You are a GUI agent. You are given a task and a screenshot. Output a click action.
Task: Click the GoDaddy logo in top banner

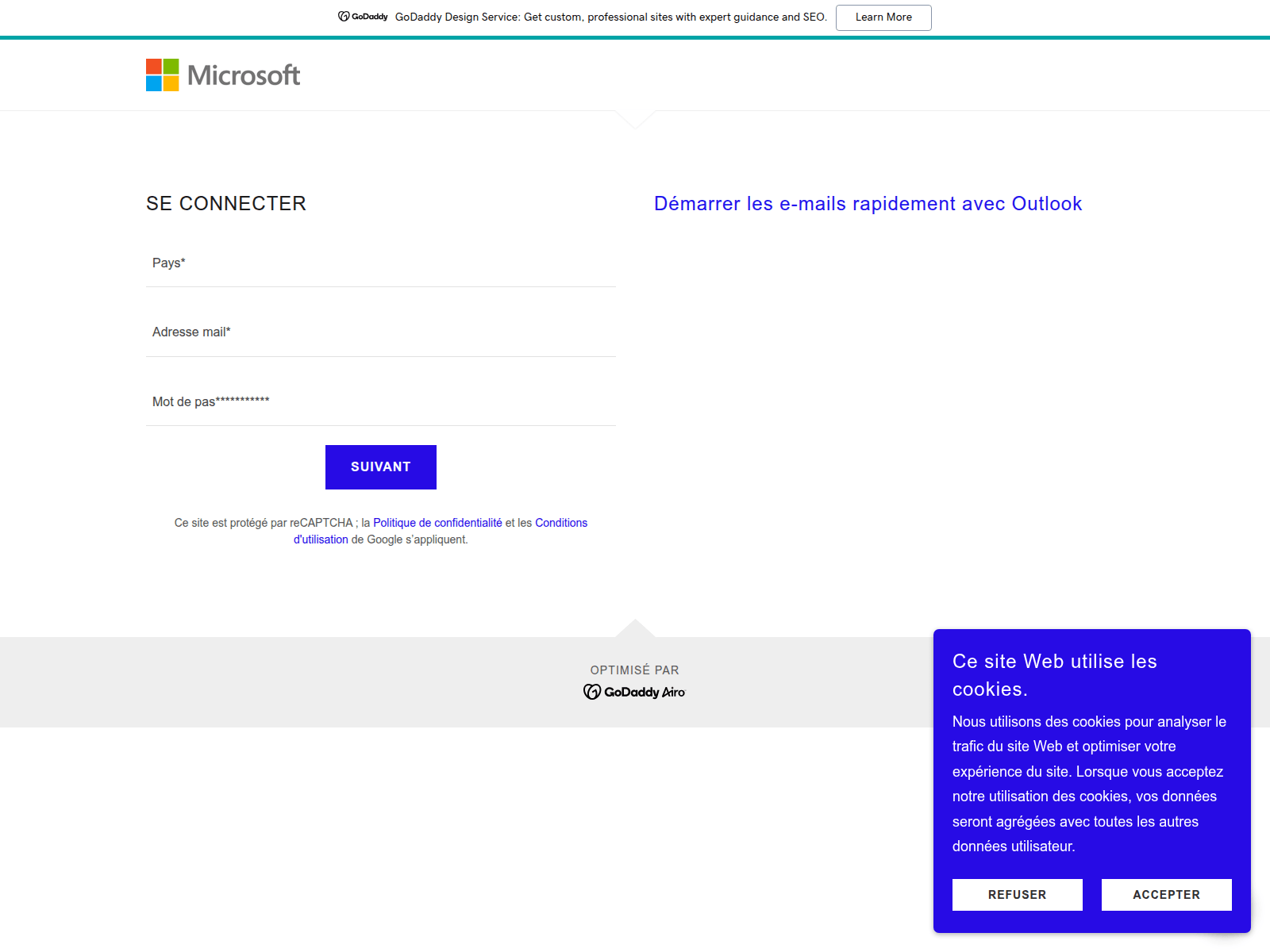click(x=363, y=17)
